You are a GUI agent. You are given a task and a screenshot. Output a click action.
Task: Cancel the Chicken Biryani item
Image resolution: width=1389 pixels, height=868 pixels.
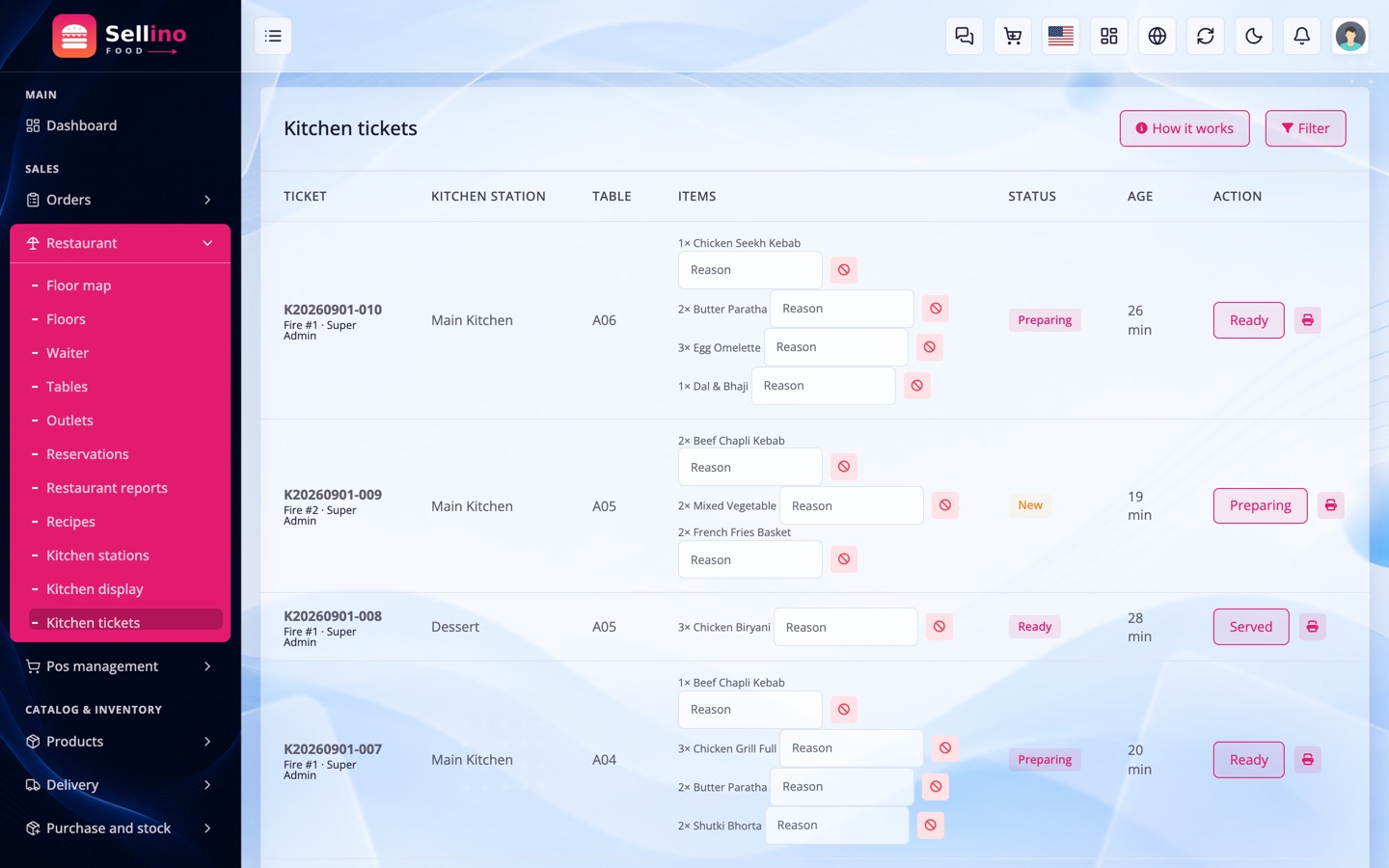[940, 627]
